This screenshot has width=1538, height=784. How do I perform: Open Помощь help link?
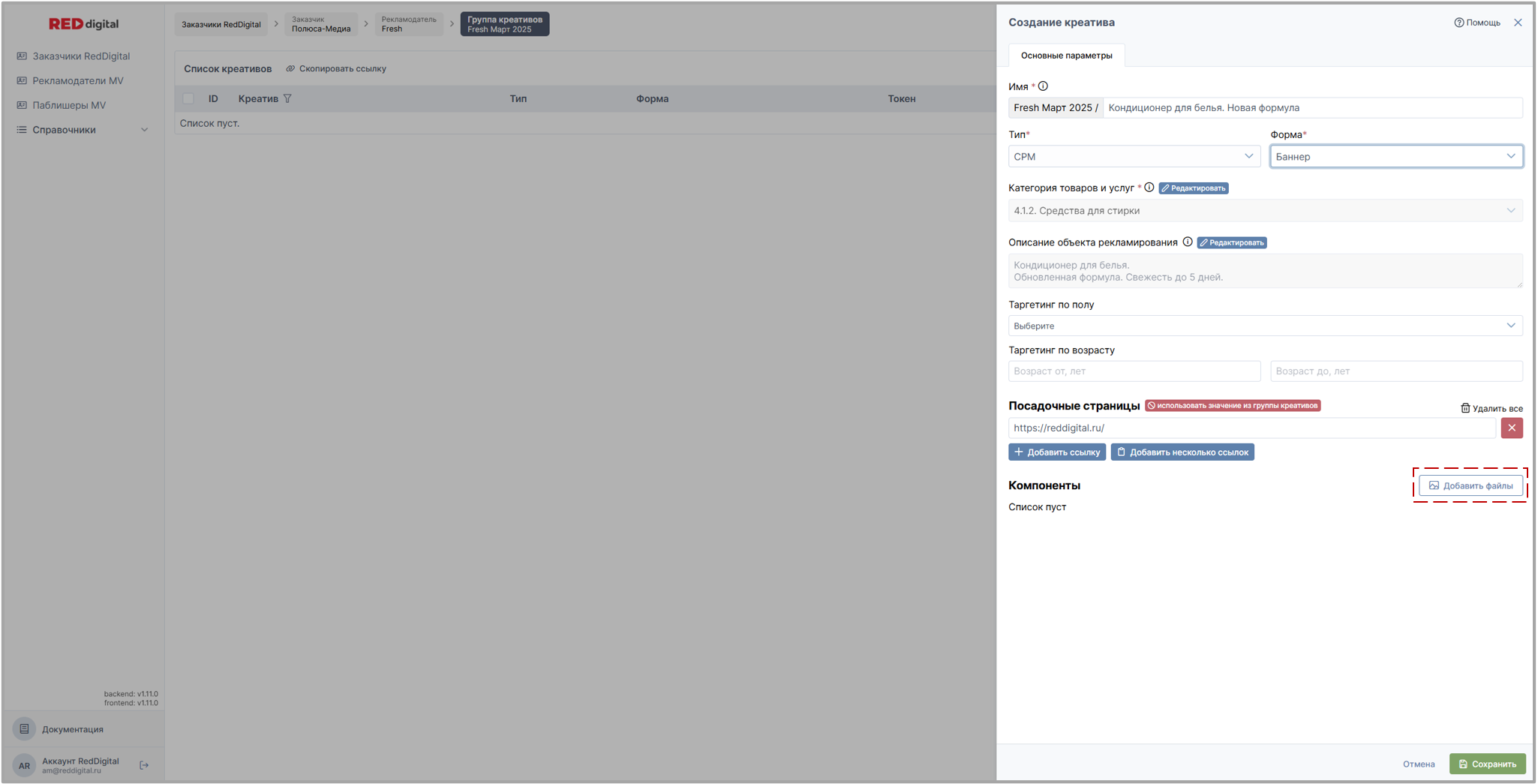pyautogui.click(x=1476, y=23)
